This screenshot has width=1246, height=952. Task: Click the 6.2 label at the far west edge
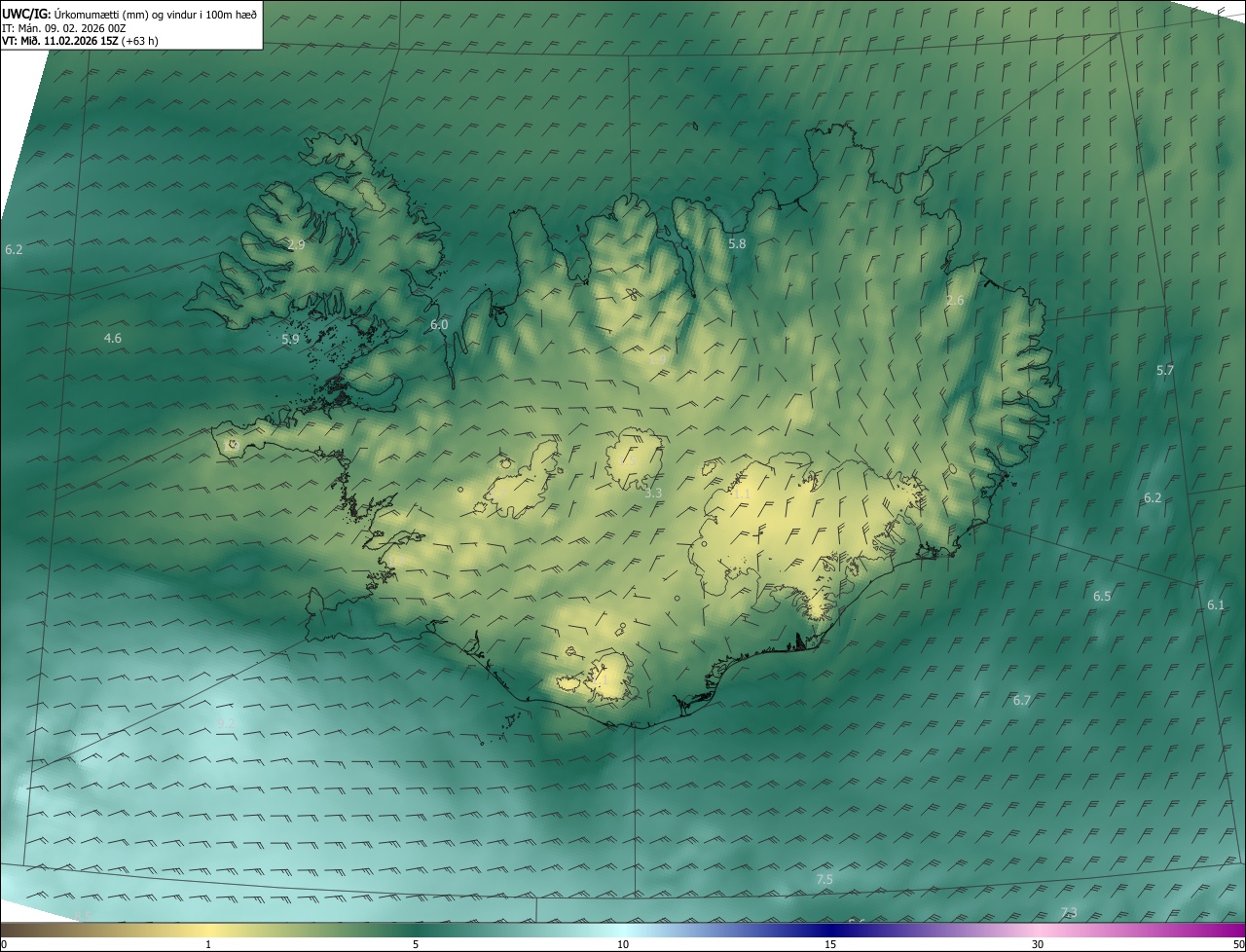(14, 250)
